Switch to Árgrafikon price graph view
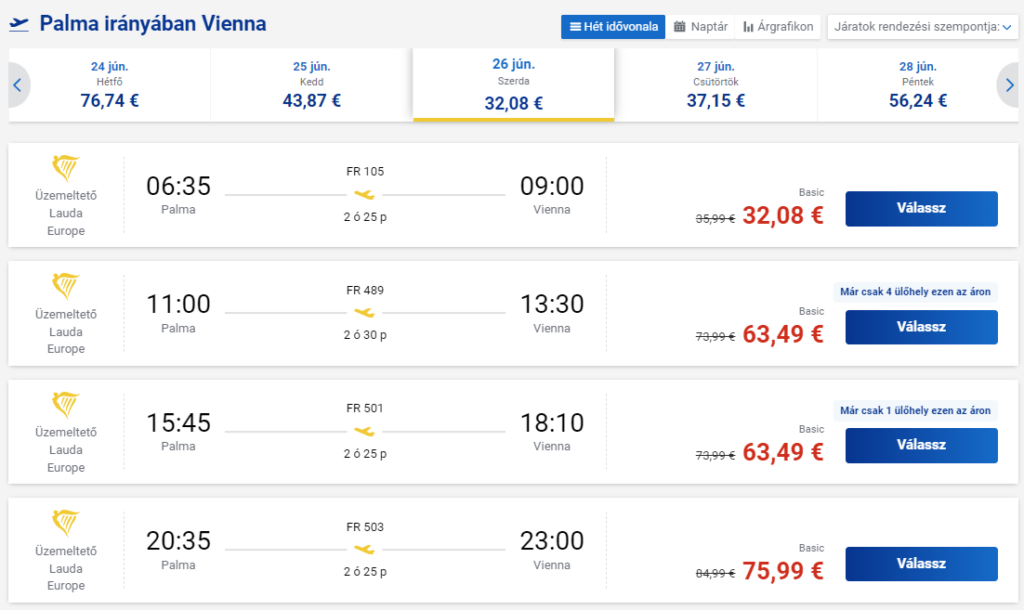Viewport: 1024px width, 610px height. (778, 27)
